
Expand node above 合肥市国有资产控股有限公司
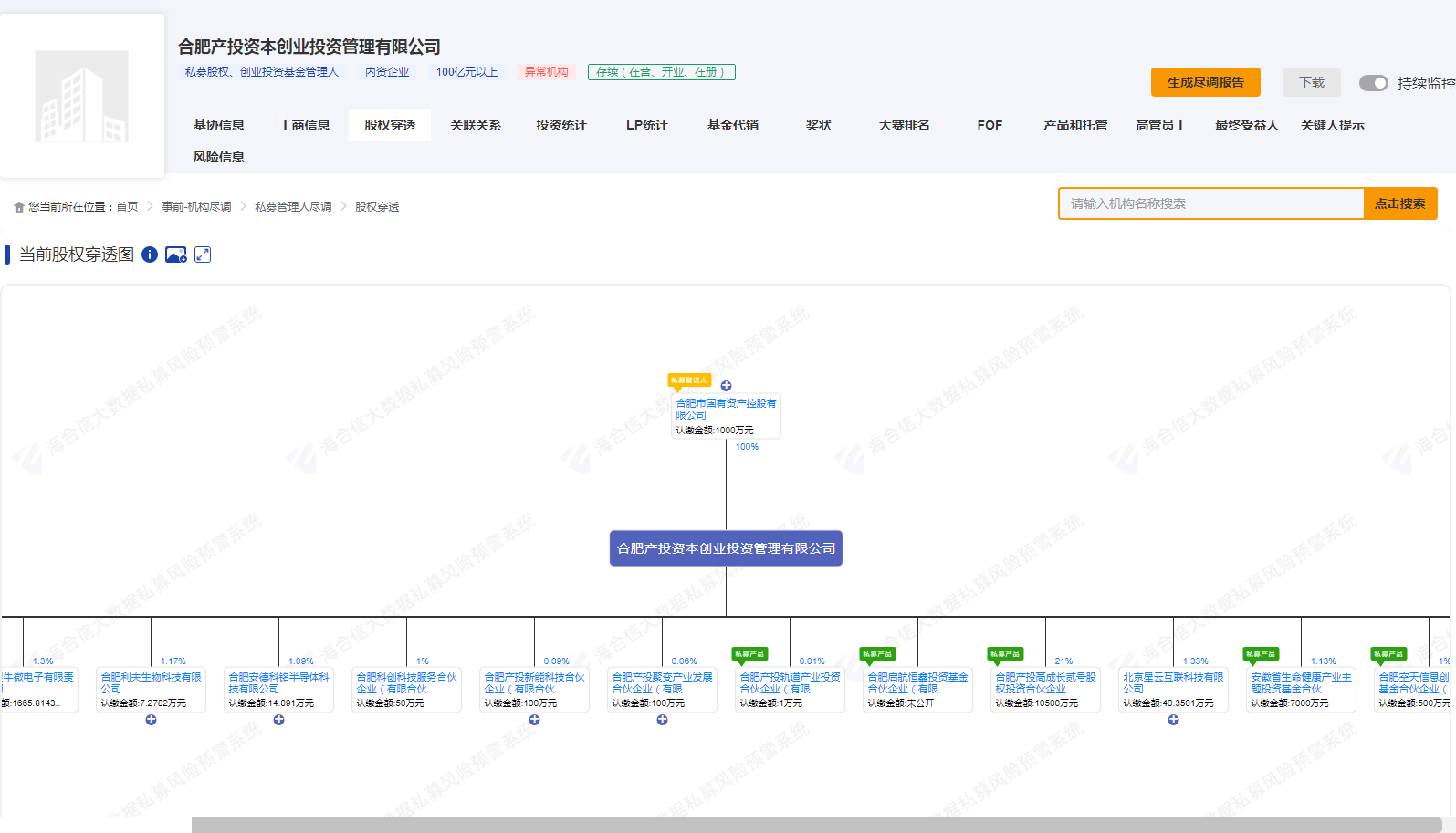pos(726,386)
